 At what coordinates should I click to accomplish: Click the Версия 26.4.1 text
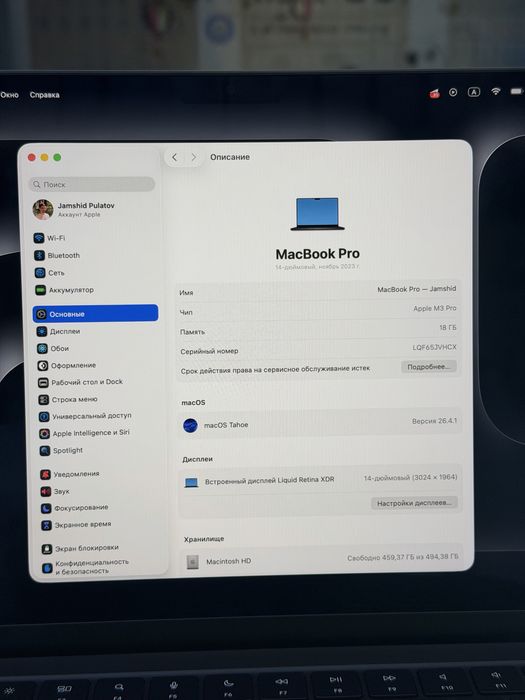click(434, 421)
